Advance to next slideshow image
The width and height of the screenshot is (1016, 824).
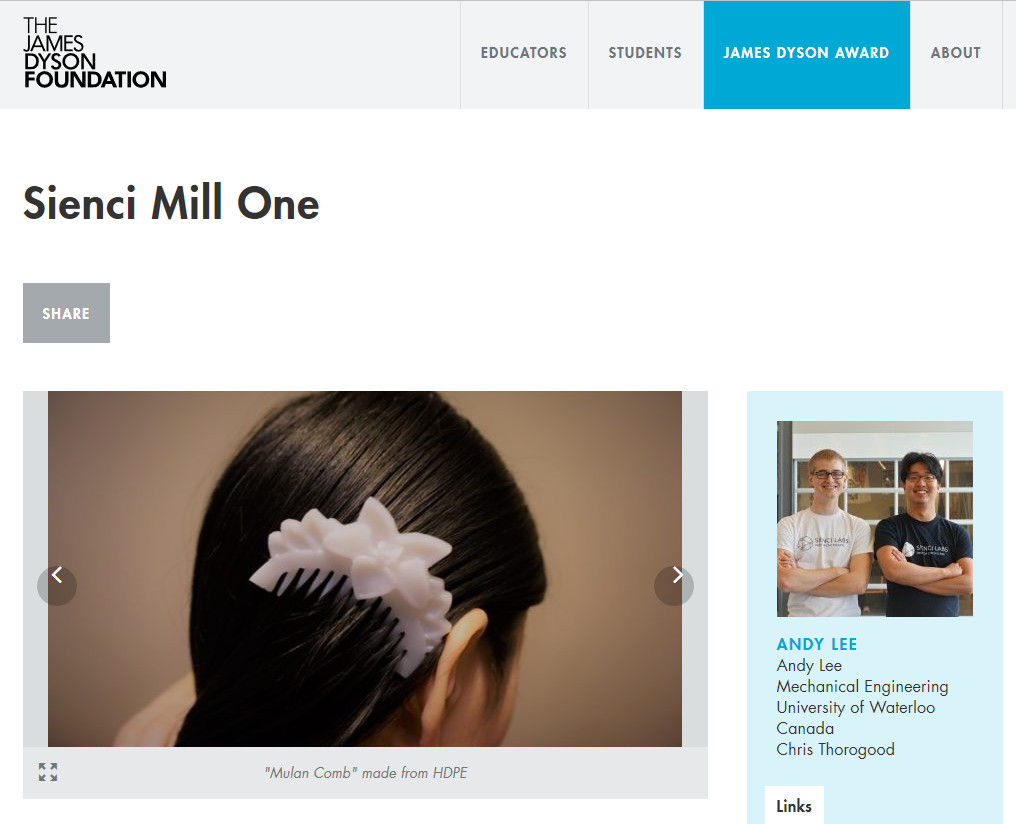[x=674, y=586]
